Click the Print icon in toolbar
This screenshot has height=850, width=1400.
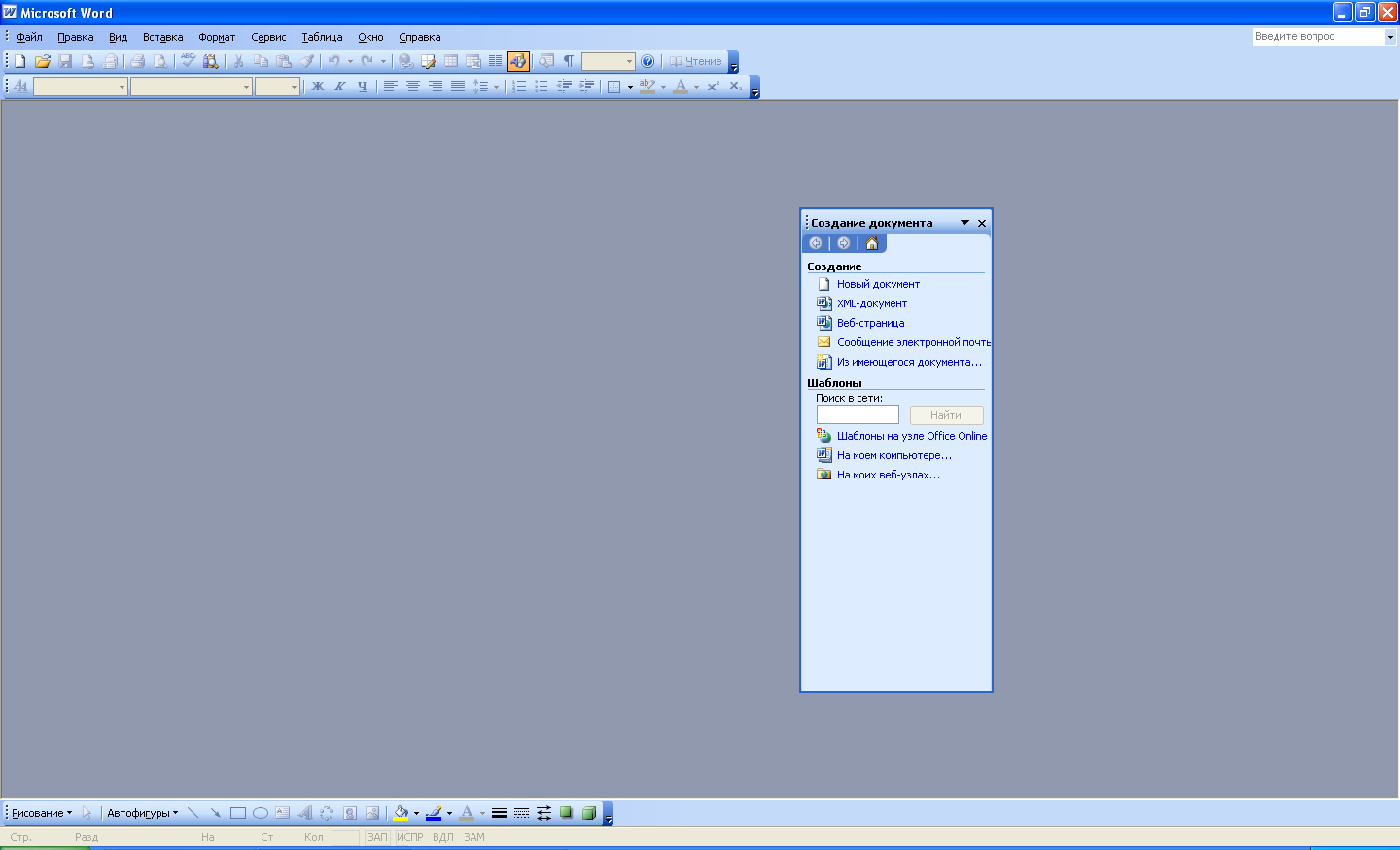pos(137,61)
